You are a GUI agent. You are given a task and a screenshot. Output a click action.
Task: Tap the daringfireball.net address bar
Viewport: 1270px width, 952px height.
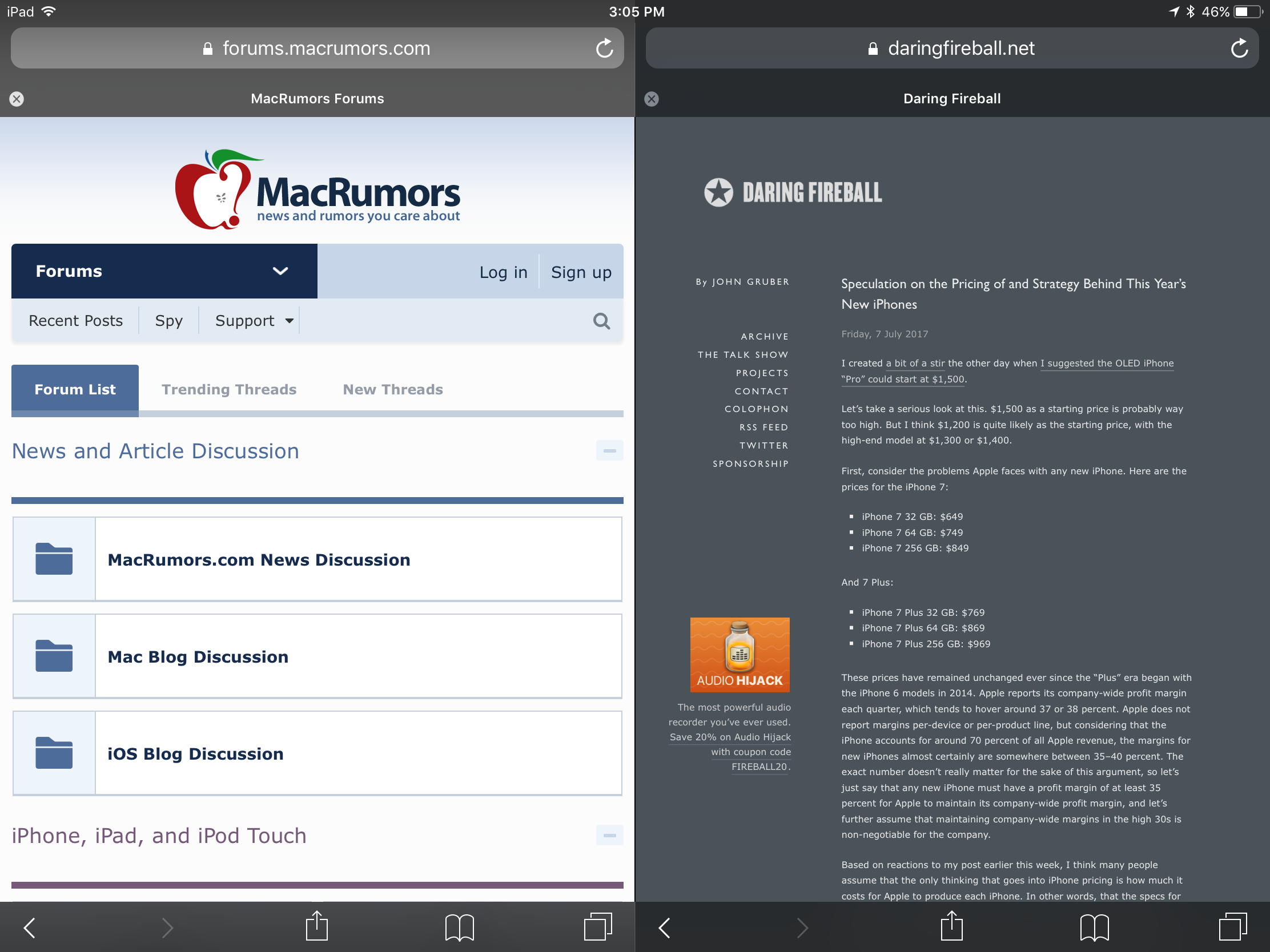(952, 48)
